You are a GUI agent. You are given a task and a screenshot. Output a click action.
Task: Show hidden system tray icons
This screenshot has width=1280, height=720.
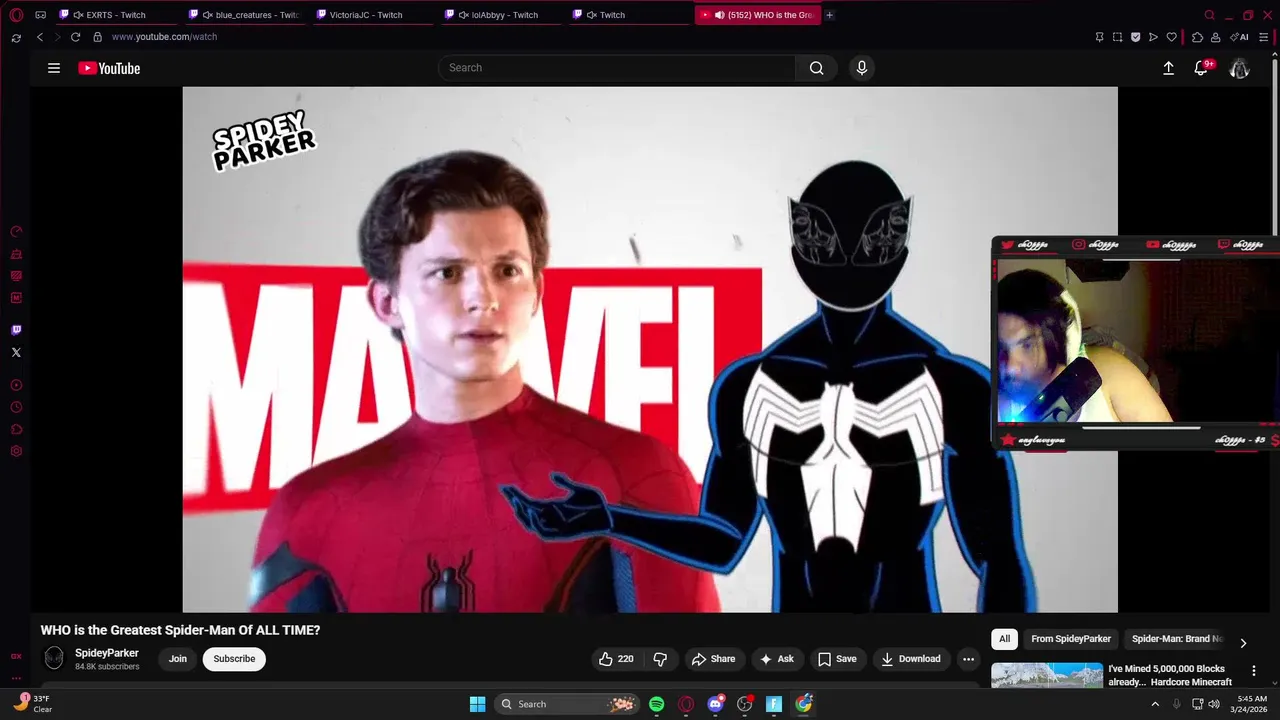click(x=1155, y=704)
